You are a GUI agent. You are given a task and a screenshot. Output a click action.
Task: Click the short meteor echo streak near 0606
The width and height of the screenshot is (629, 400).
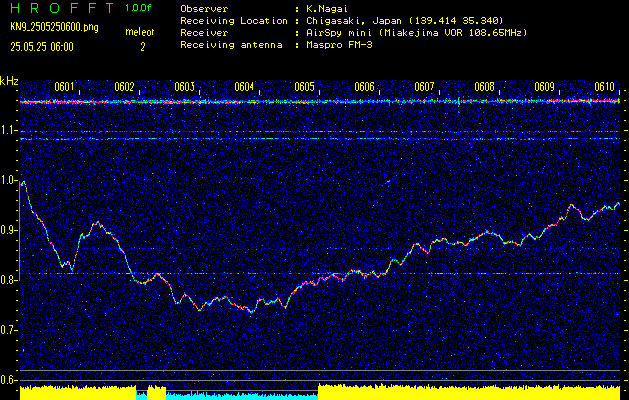[388, 182]
